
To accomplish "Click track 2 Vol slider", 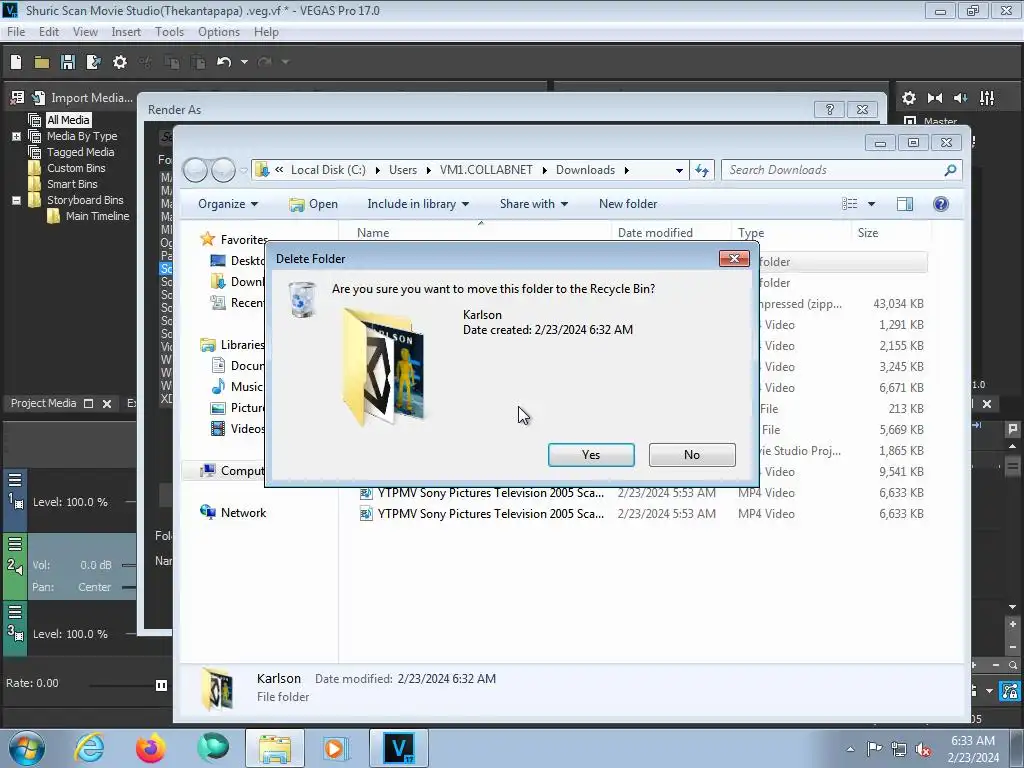I will [129, 565].
